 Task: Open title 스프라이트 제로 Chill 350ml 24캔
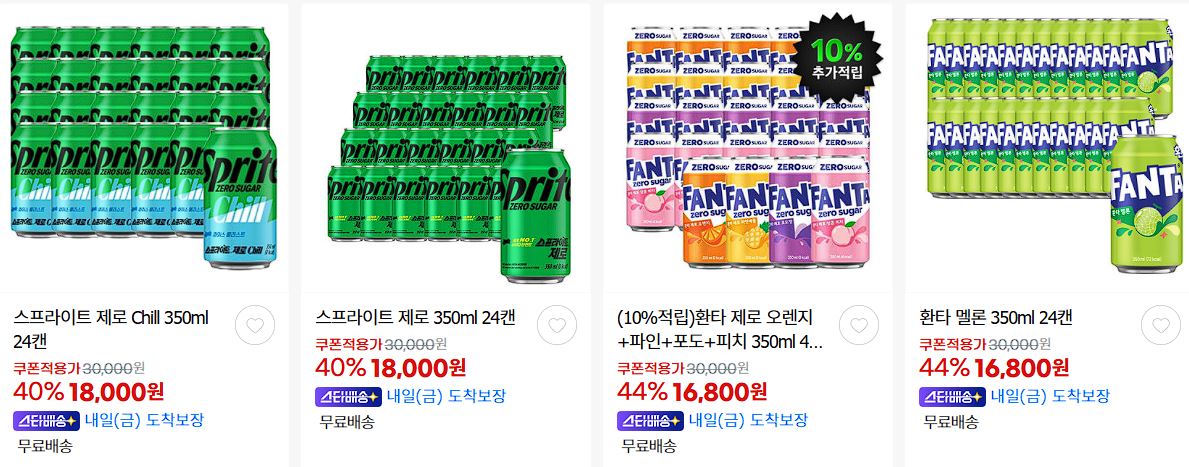point(111,329)
